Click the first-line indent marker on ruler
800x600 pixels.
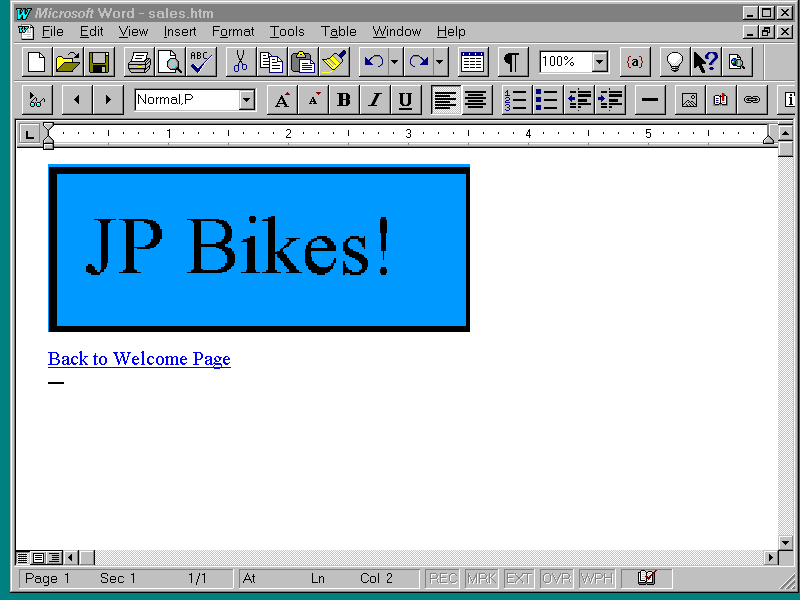pyautogui.click(x=48, y=128)
